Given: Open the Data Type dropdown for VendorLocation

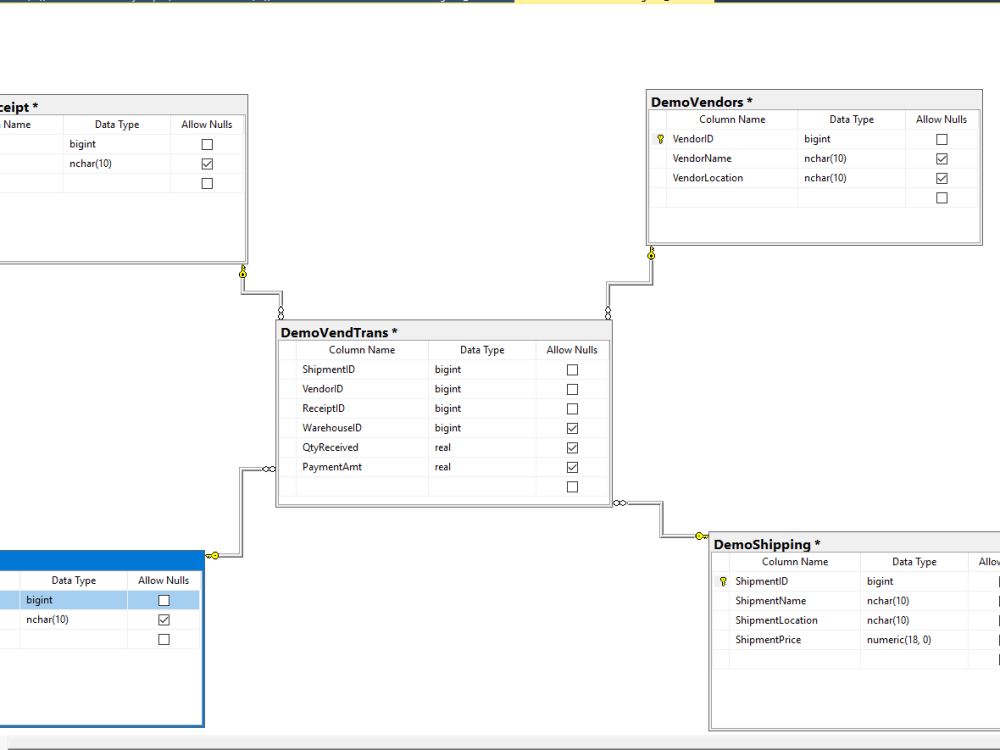Looking at the screenshot, I should (851, 177).
